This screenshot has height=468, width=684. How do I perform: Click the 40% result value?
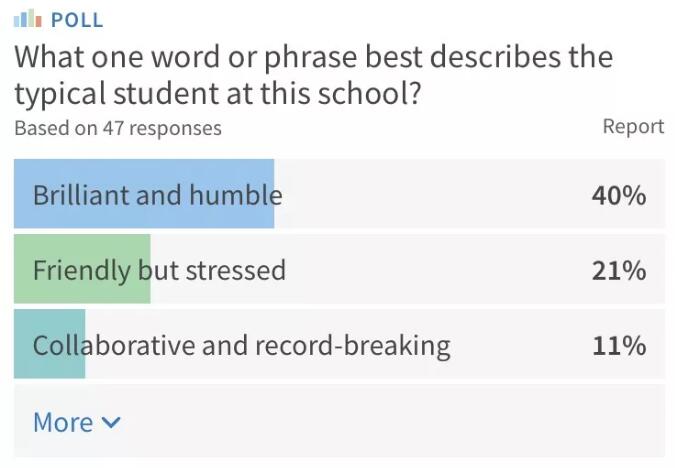[618, 195]
